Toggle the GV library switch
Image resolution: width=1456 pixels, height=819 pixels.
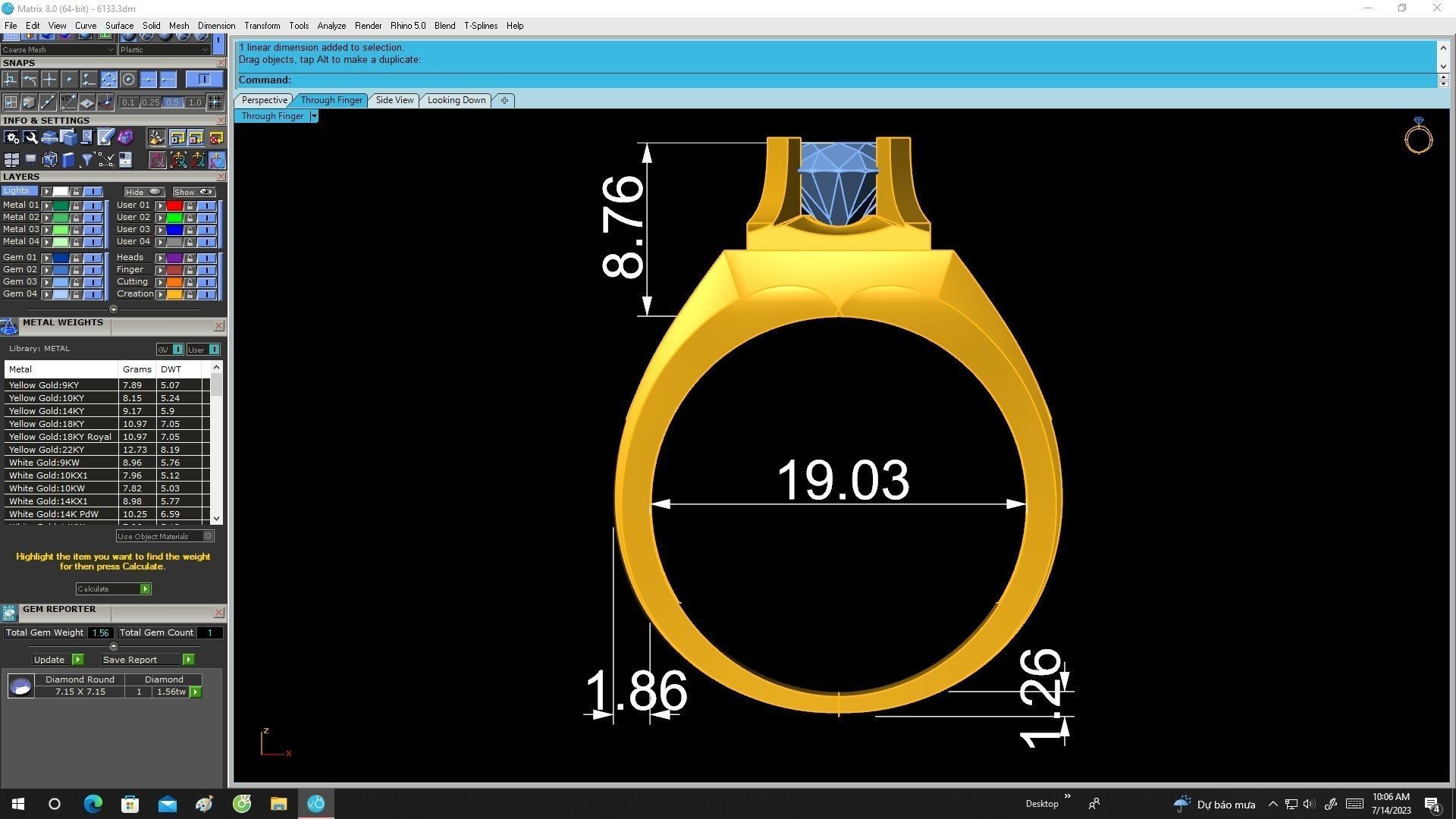point(170,350)
